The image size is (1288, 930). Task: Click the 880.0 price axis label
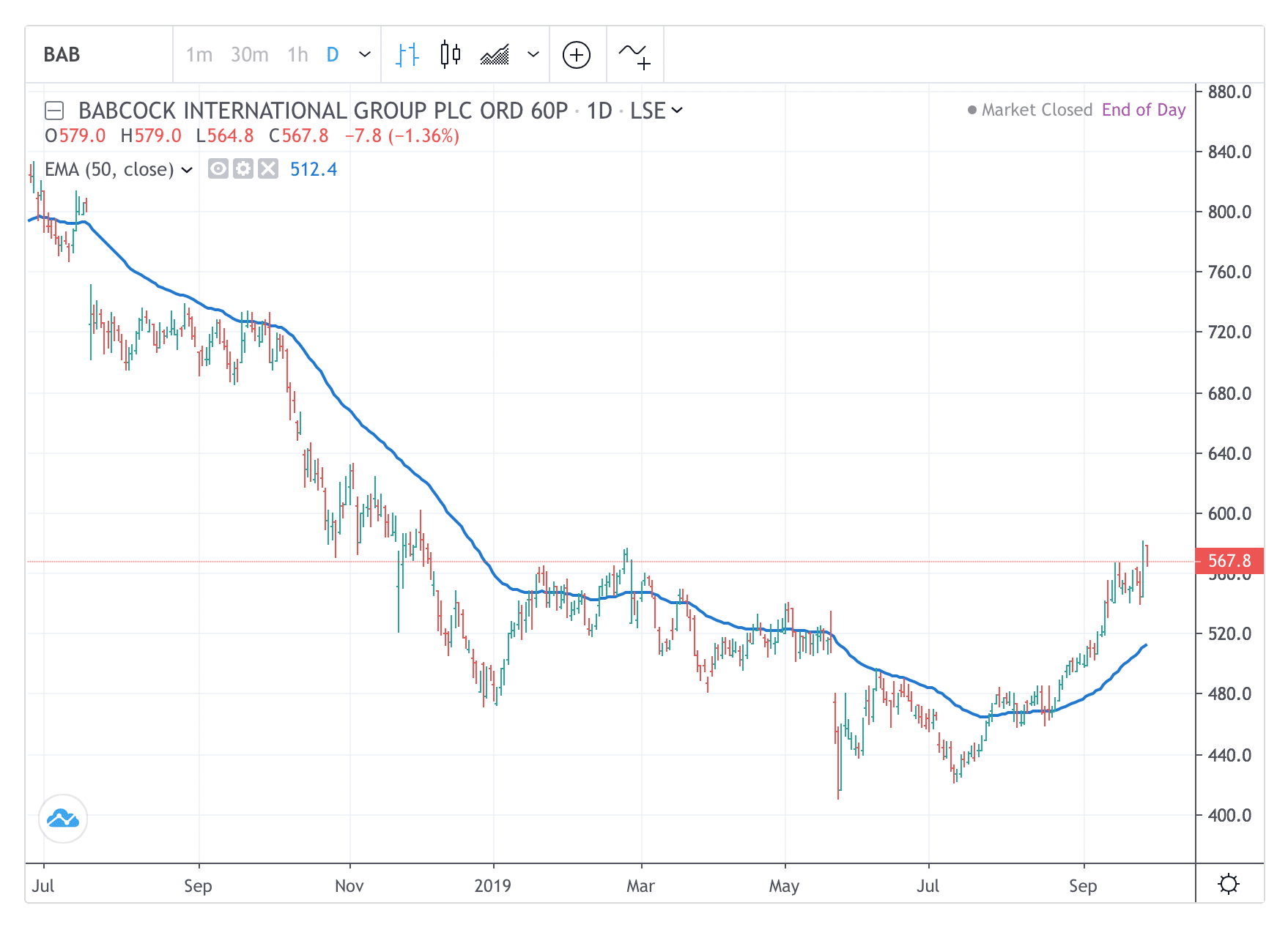click(1229, 92)
